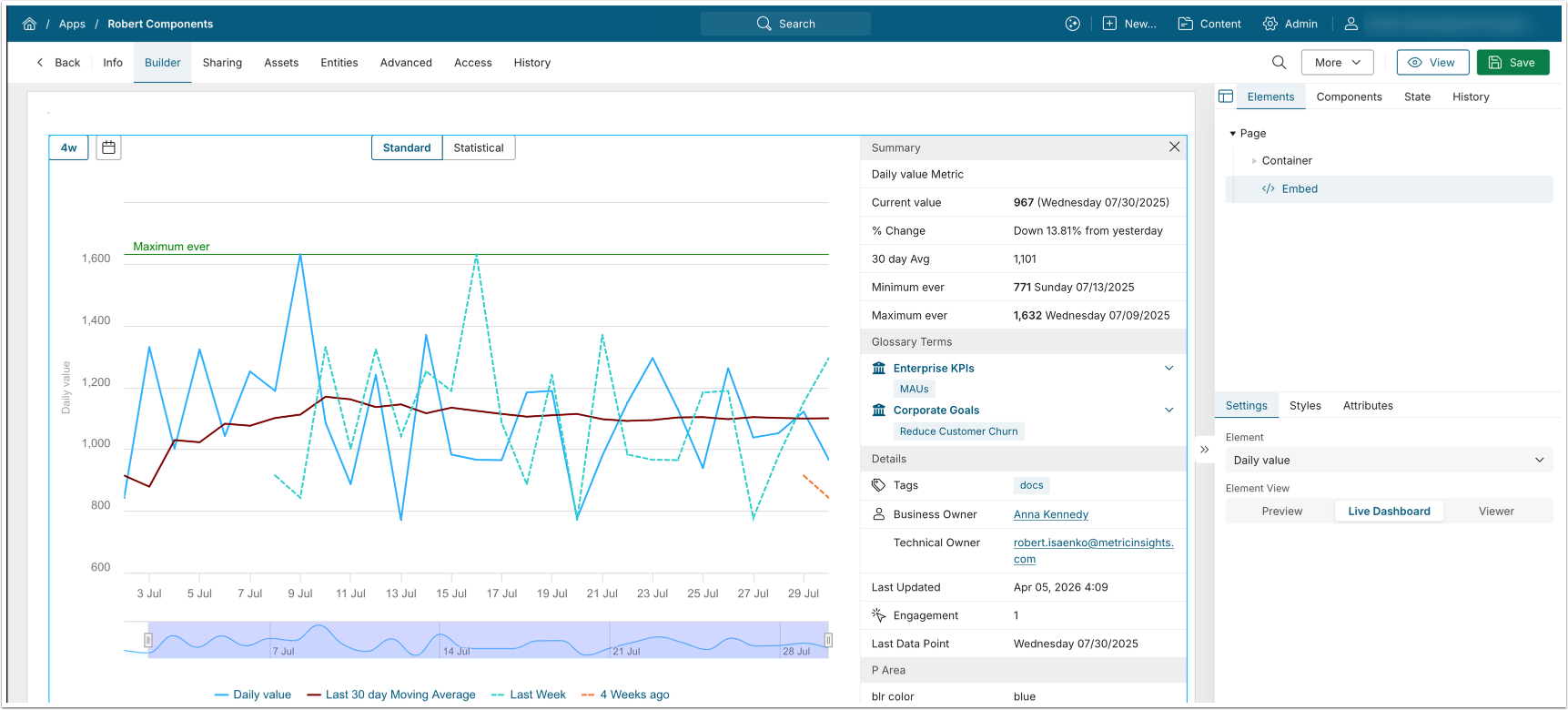
Task: Select Viewer element view
Action: 1495,512
